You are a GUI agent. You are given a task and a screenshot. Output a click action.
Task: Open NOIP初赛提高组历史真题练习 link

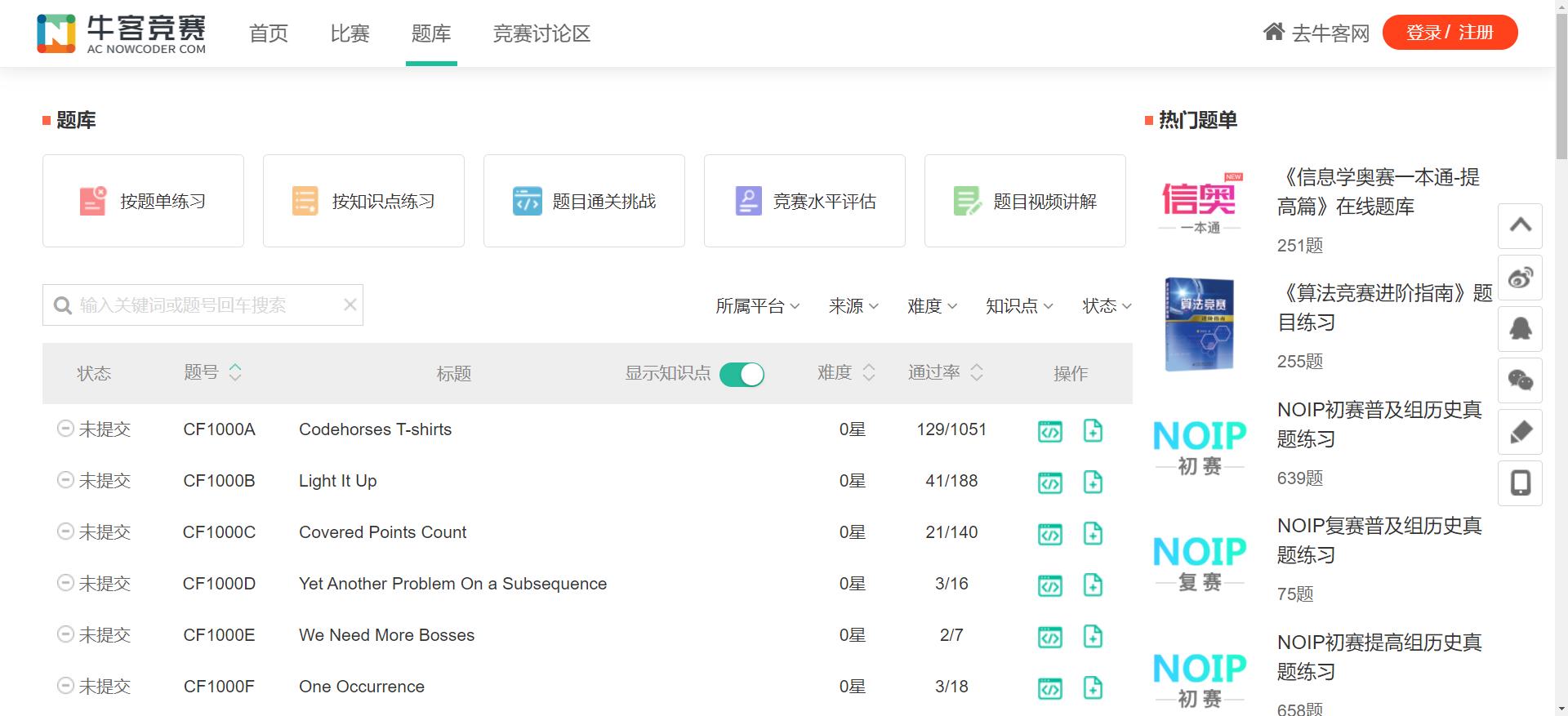[x=1379, y=657]
